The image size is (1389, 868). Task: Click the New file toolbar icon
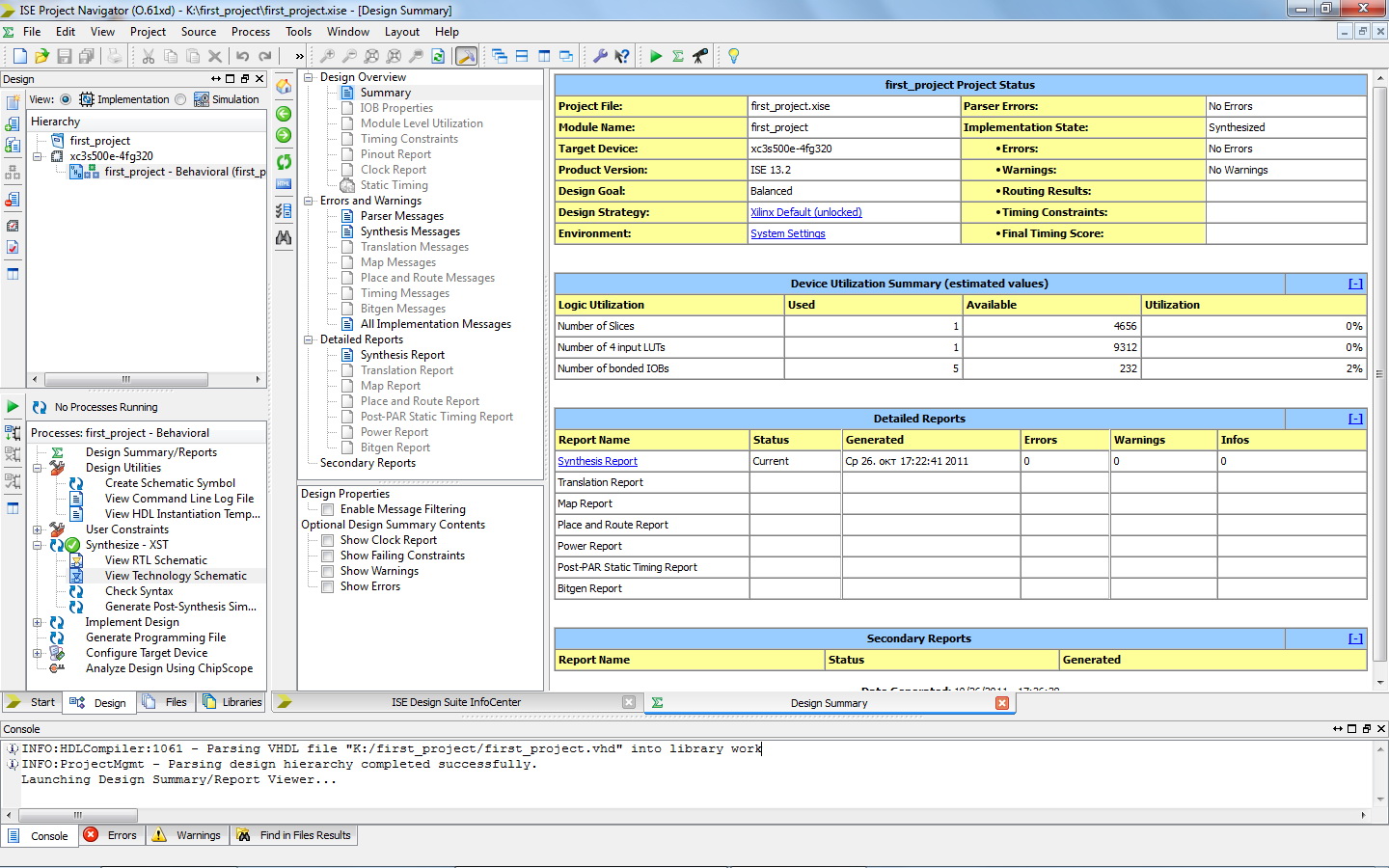pyautogui.click(x=19, y=56)
